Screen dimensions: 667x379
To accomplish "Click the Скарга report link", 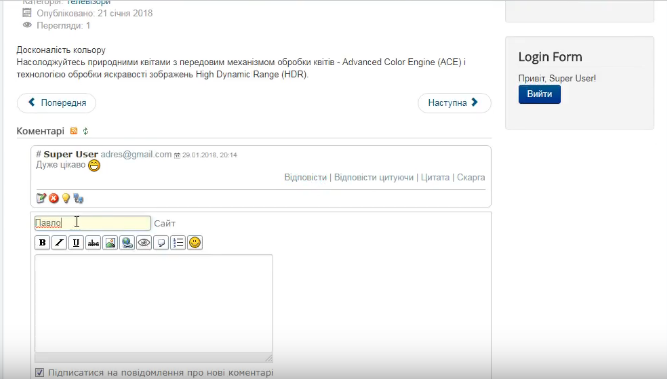I will click(471, 177).
